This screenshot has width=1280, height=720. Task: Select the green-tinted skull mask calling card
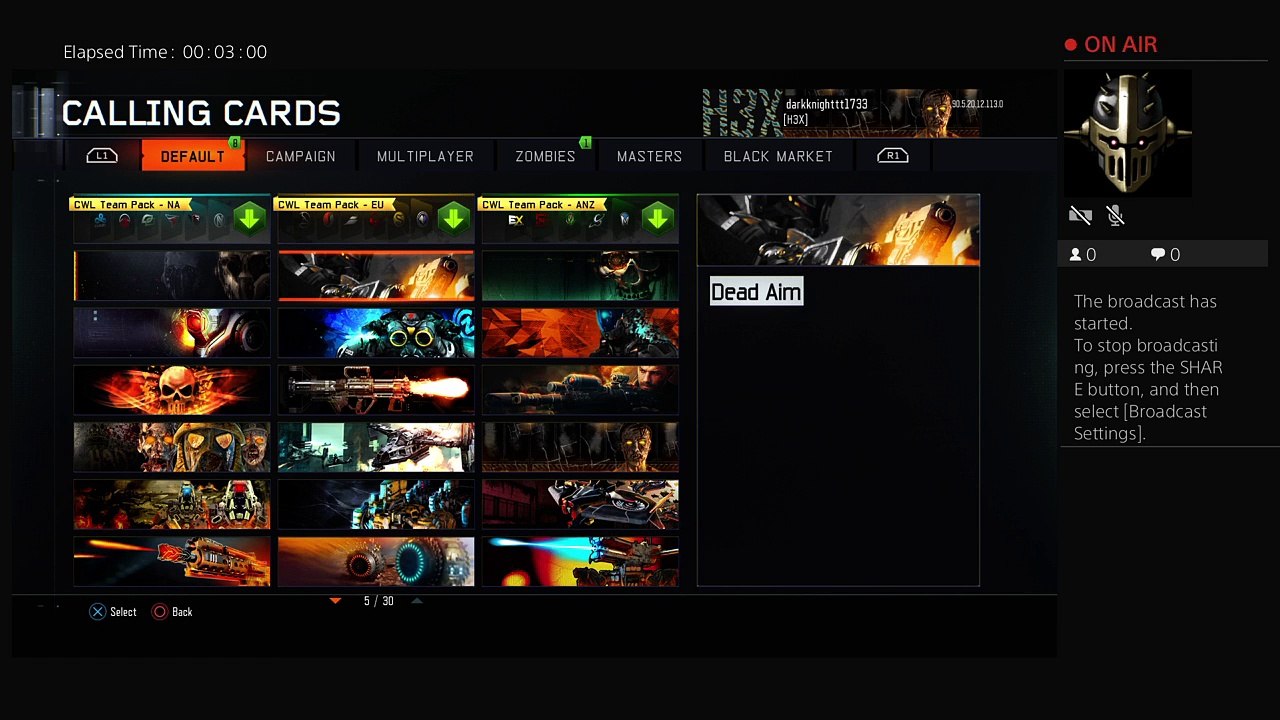click(580, 275)
